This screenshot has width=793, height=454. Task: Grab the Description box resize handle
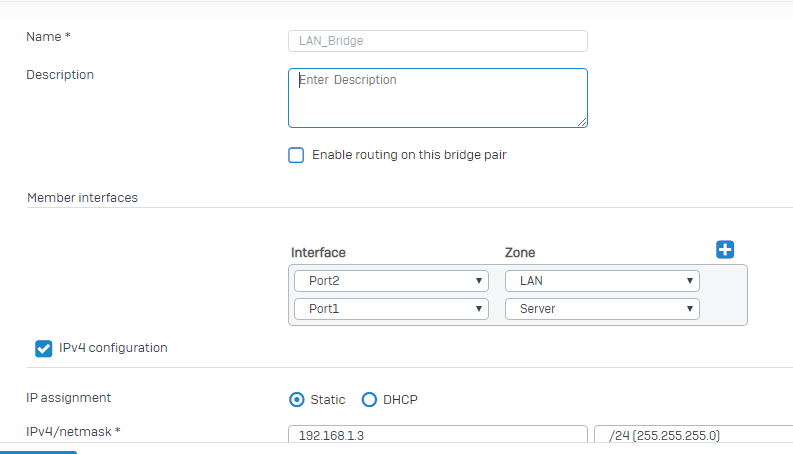coord(582,122)
